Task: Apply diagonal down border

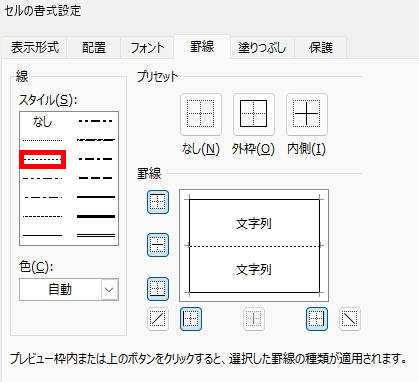Action: point(350,319)
